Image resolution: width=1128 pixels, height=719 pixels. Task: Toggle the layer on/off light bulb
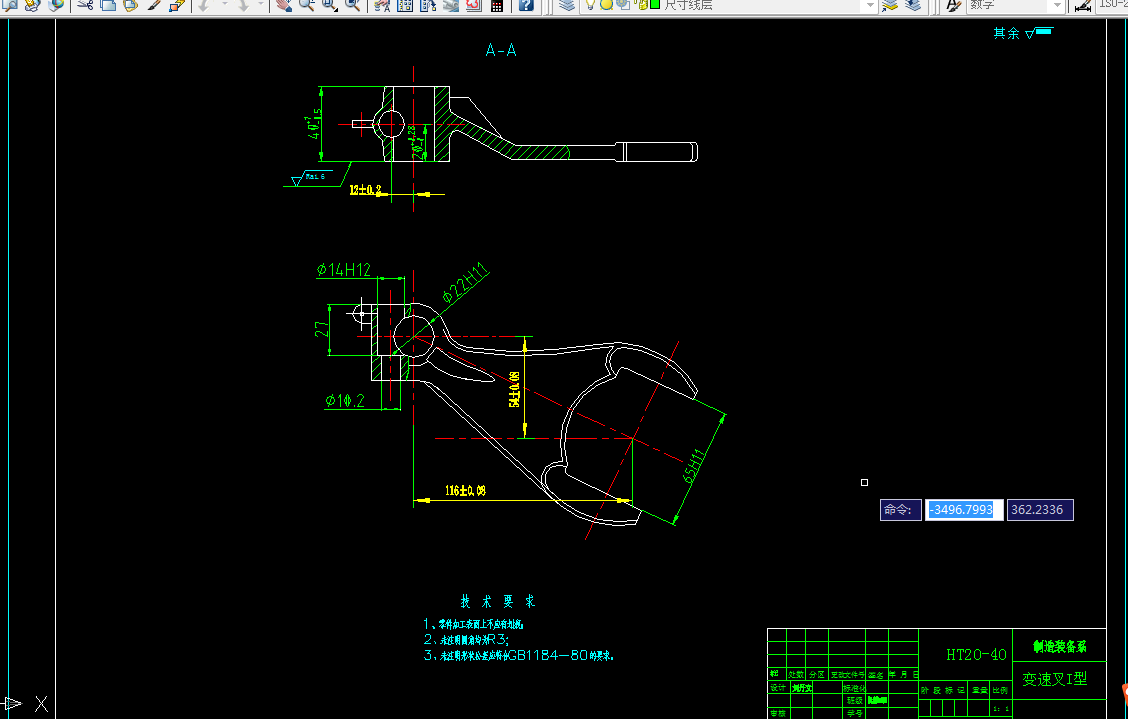click(591, 4)
